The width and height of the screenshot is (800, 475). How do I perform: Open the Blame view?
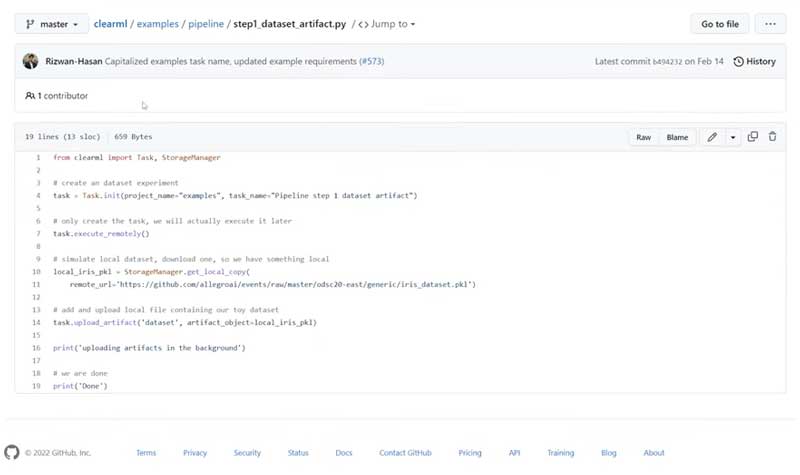click(677, 137)
